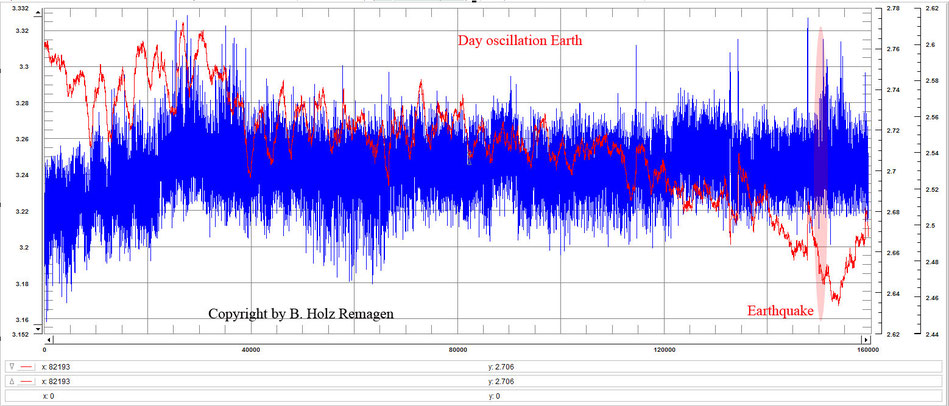Select the 'y: 2.706' value in the second cursor row
This screenshot has height=406, width=949.
point(501,381)
